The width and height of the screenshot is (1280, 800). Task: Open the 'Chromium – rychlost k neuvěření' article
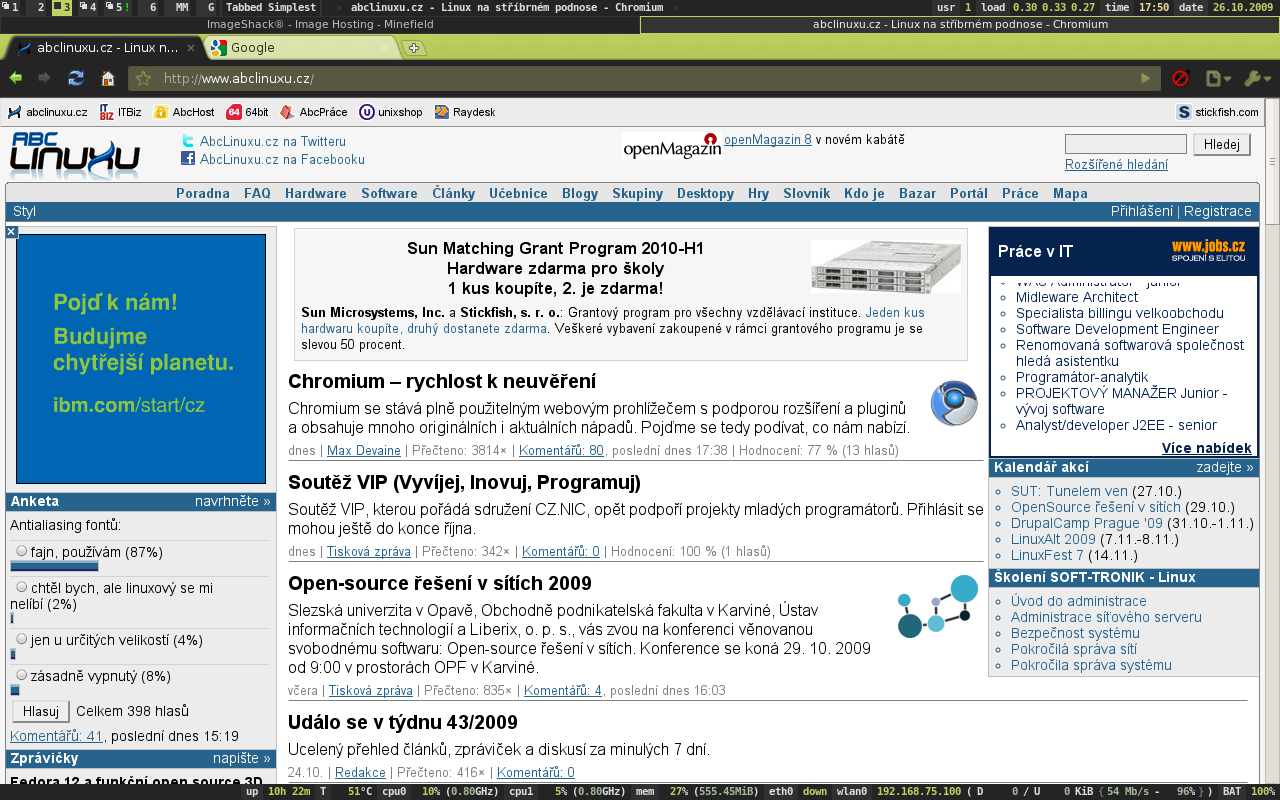coord(442,381)
